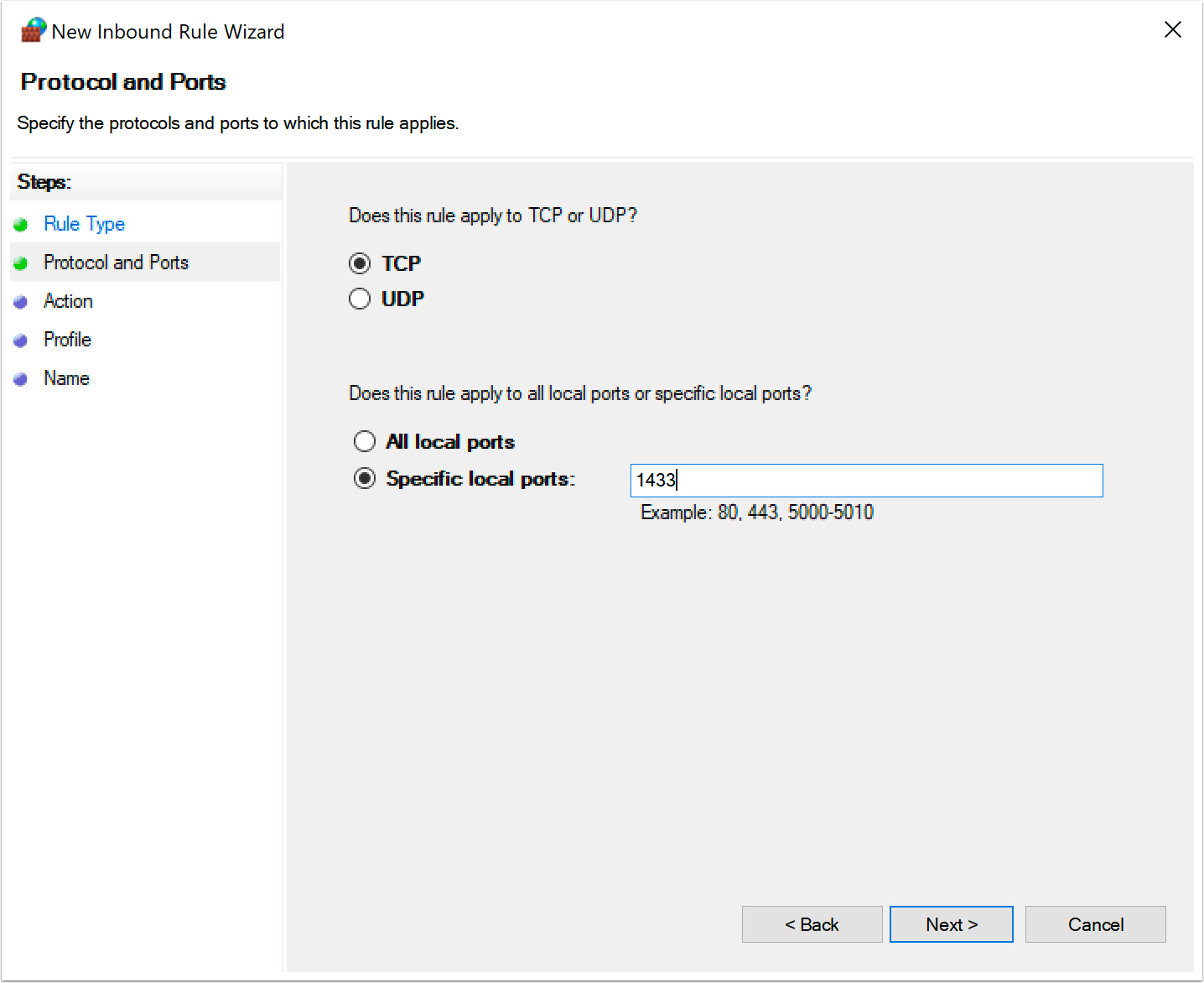Open the Profile step
Viewport: 1204px width, 983px height.
point(67,339)
